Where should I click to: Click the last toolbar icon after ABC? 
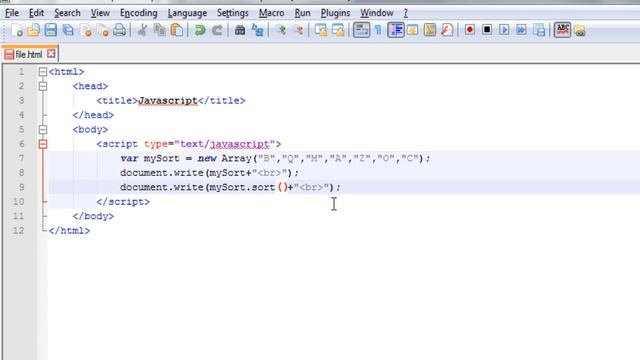pos(580,30)
